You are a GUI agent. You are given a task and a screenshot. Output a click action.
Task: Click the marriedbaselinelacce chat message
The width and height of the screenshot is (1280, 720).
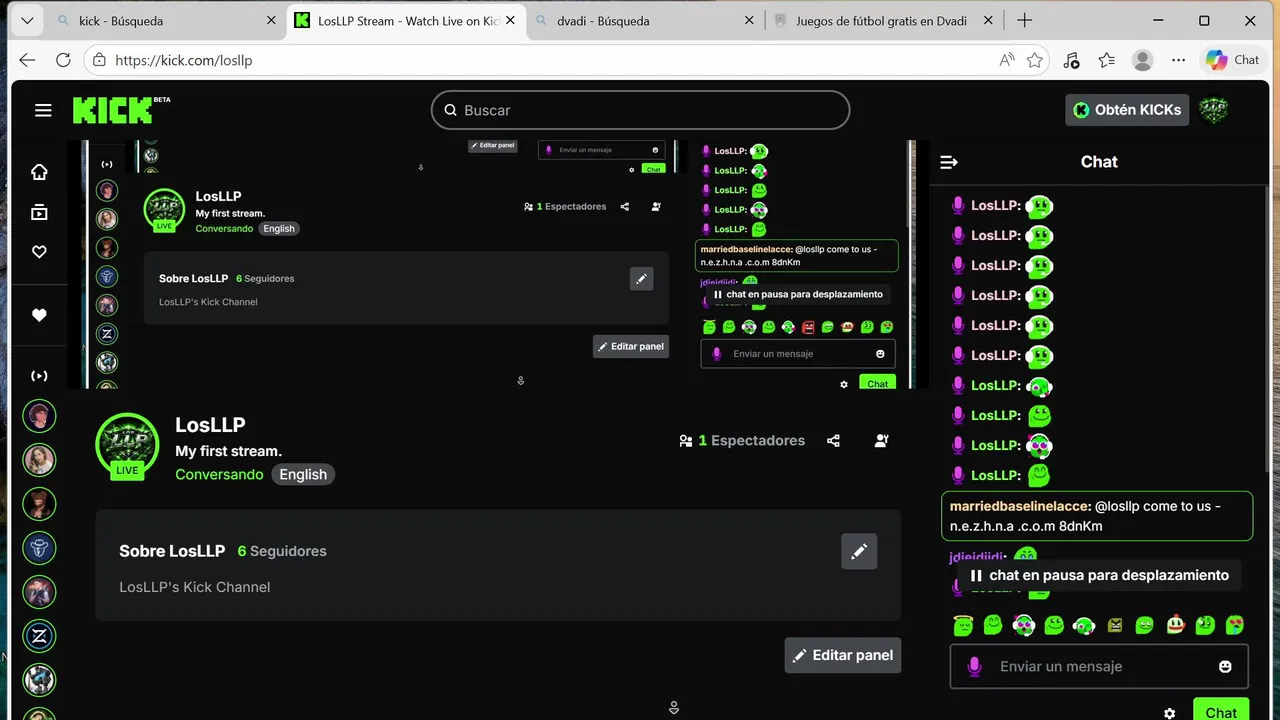coord(1097,516)
